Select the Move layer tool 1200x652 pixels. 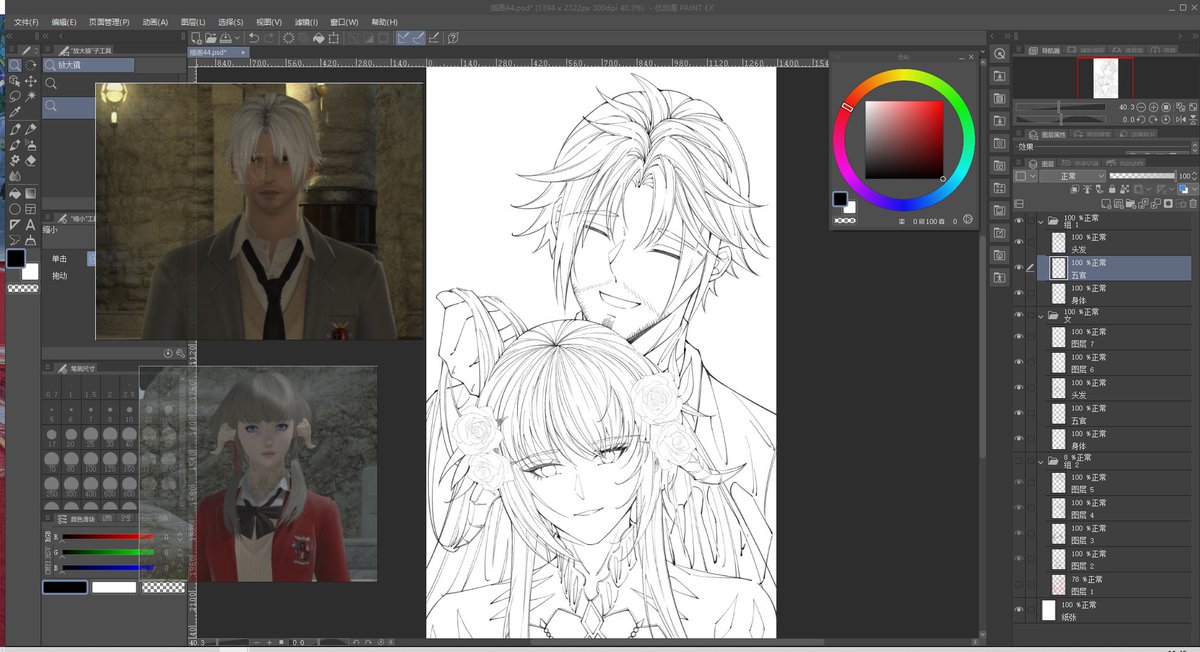[x=31, y=80]
